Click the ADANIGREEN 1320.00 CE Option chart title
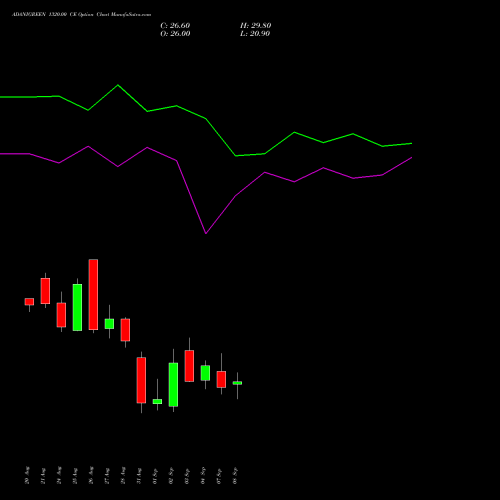Image resolution: width=500 pixels, height=500 pixels. tap(82, 15)
